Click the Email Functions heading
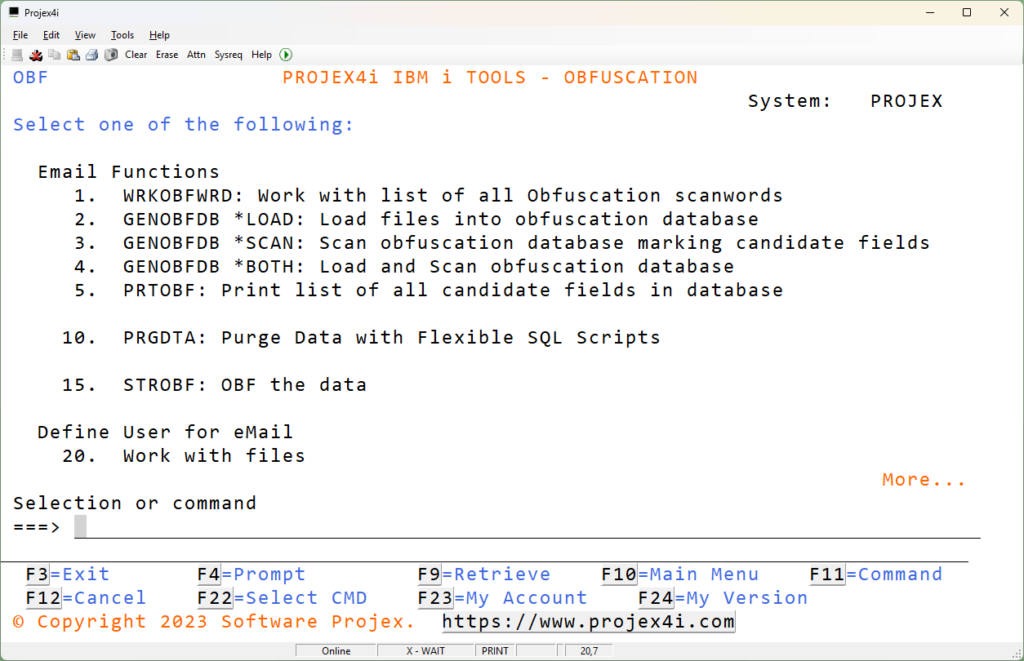Screen dimensions: 1024x661 [x=129, y=172]
